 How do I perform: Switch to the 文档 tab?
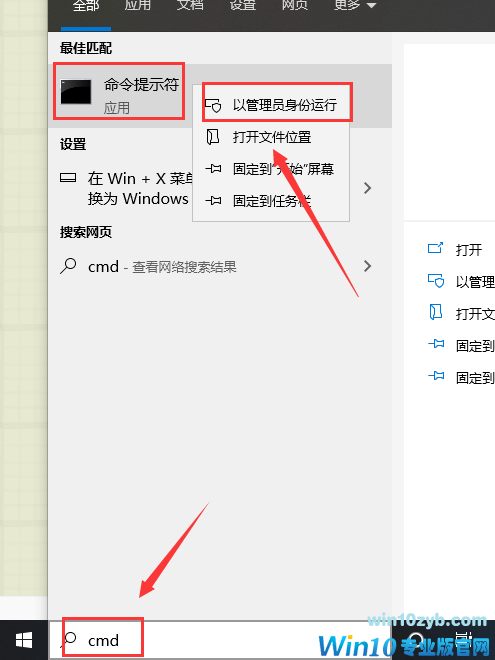pos(190,5)
